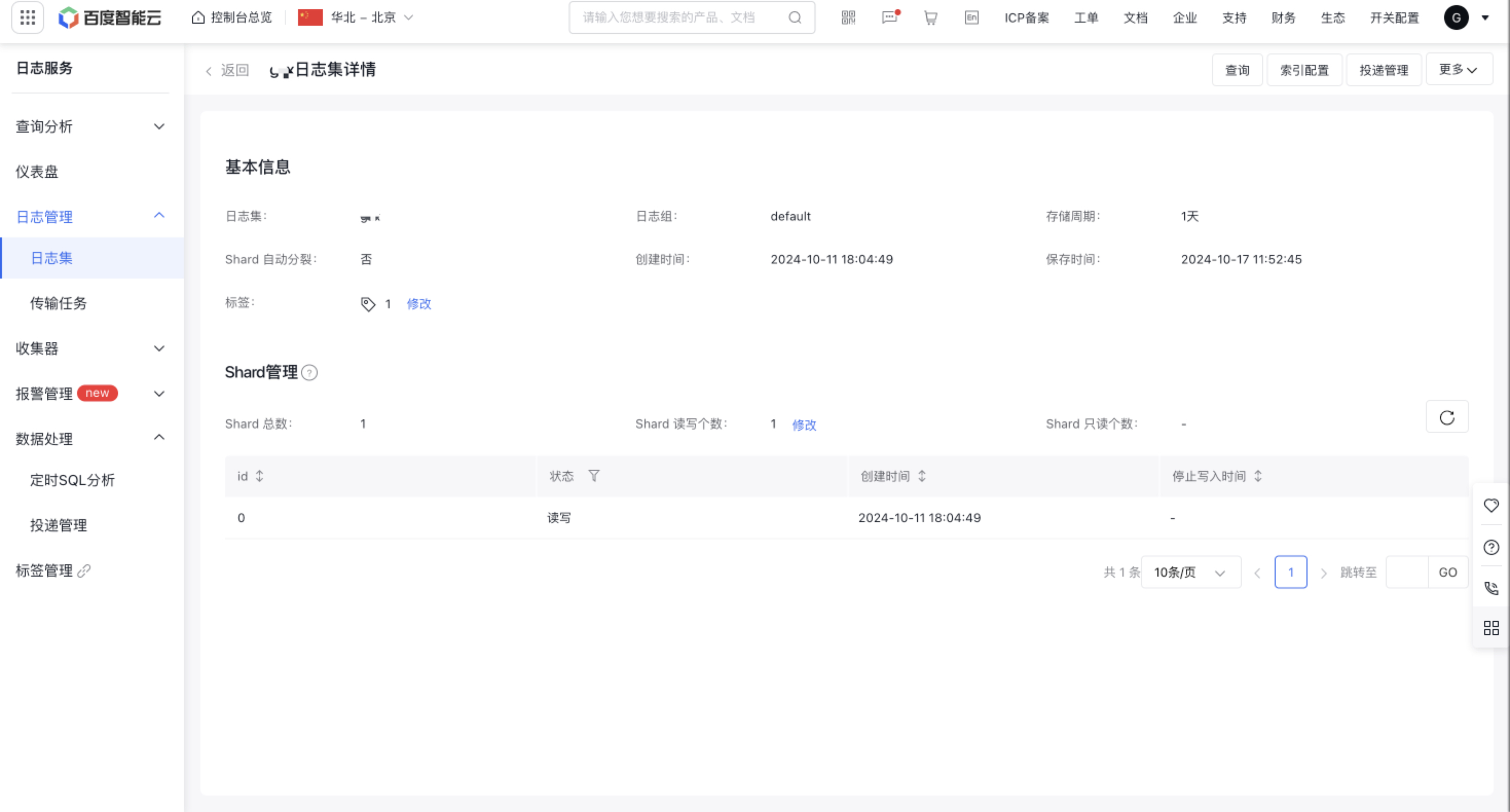
Task: Select page 1 in pagination
Action: pyautogui.click(x=1291, y=572)
